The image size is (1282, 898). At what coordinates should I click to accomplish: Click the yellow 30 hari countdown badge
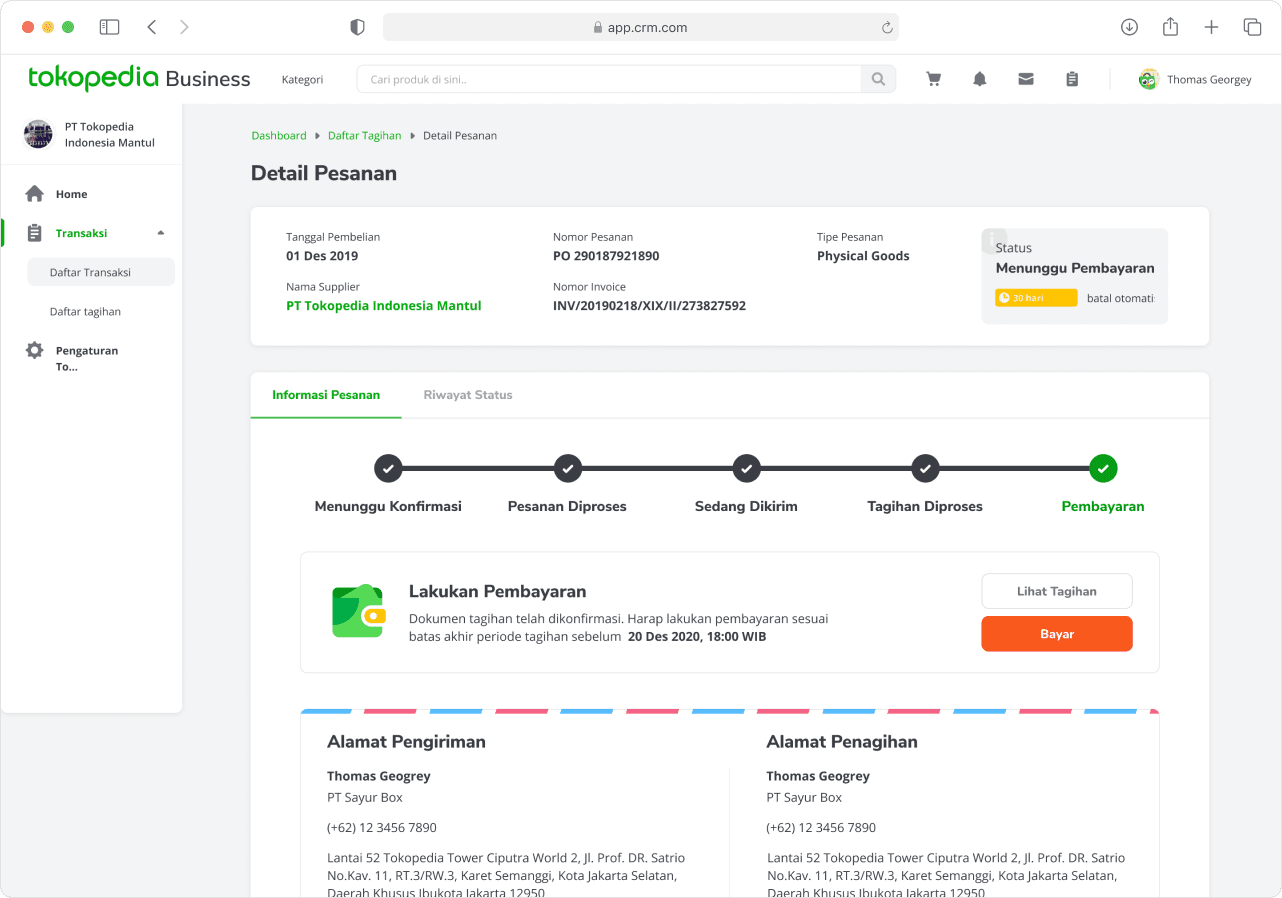[1036, 298]
